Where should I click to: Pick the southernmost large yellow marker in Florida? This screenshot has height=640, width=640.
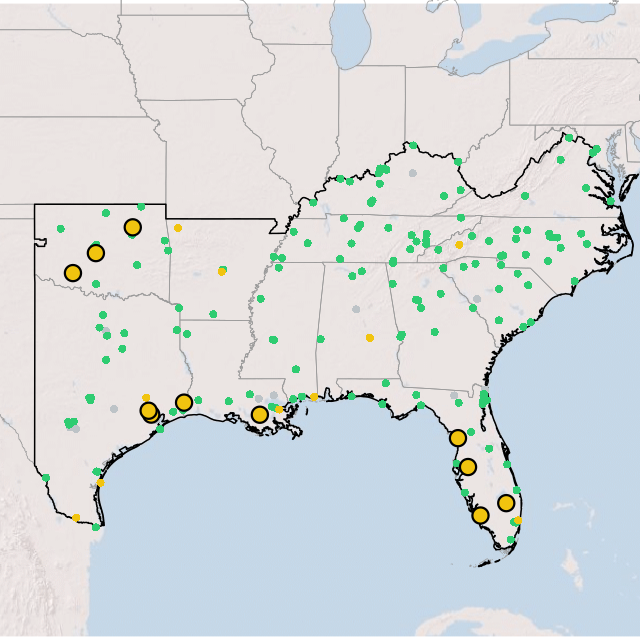[x=481, y=516]
